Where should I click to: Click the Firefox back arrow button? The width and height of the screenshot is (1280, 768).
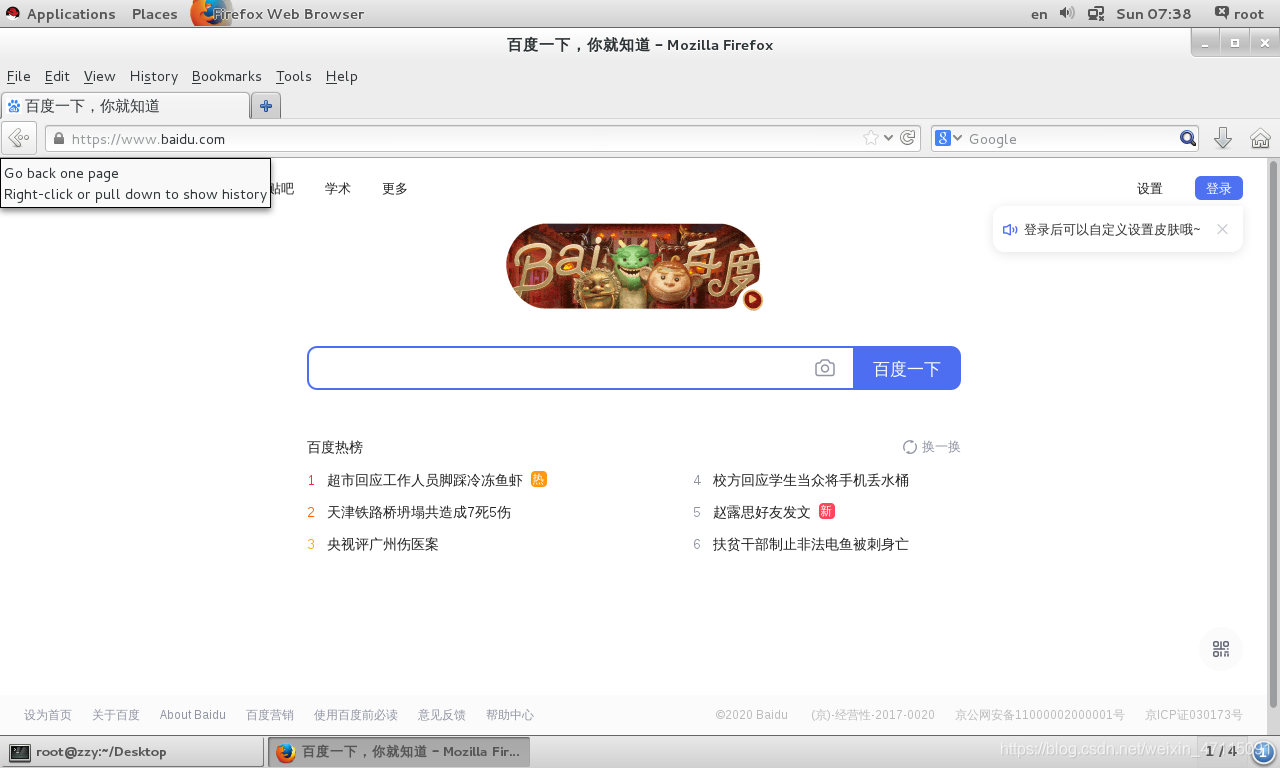tap(19, 138)
